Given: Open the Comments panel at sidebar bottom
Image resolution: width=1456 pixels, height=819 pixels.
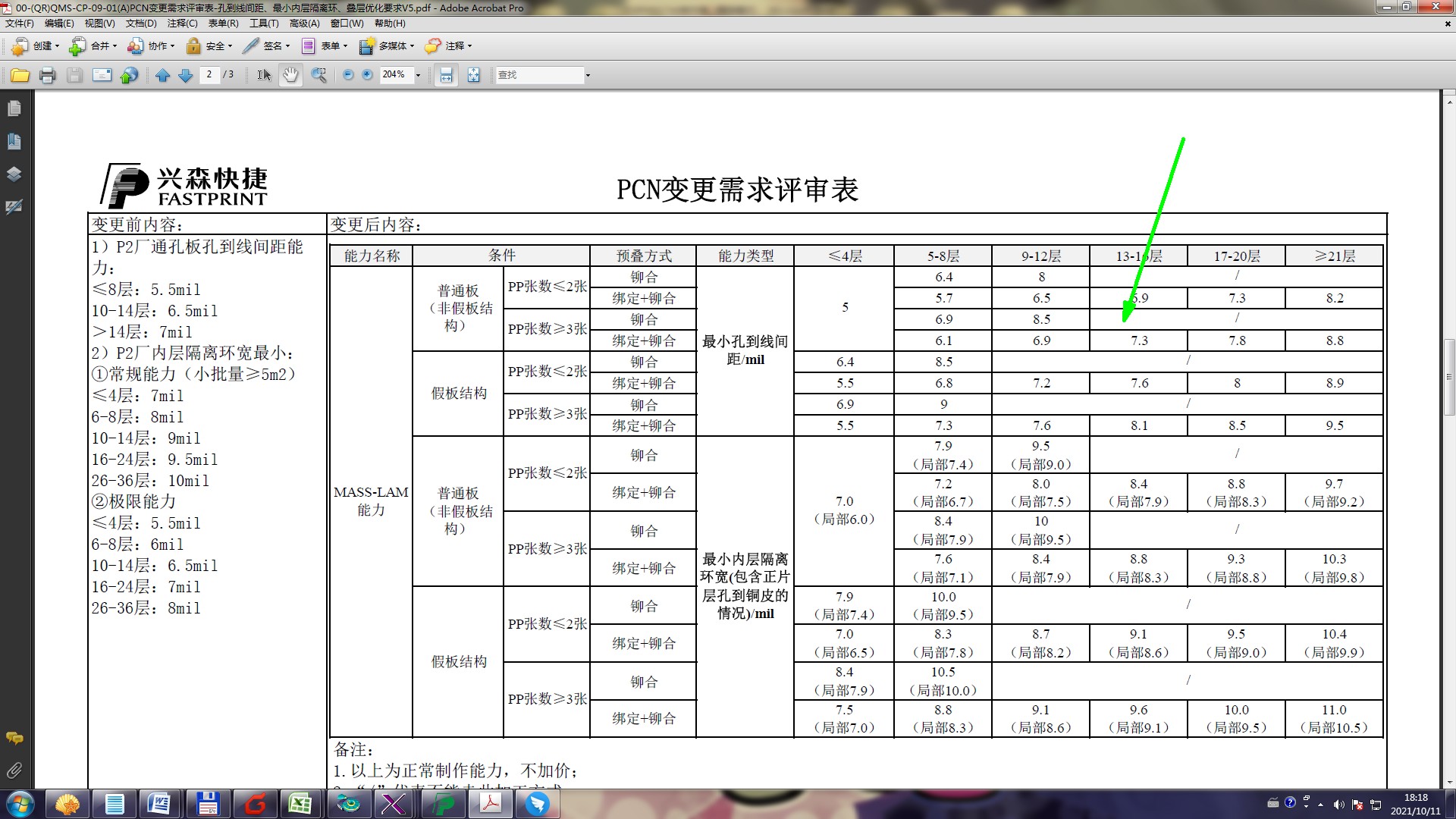Looking at the screenshot, I should [14, 738].
